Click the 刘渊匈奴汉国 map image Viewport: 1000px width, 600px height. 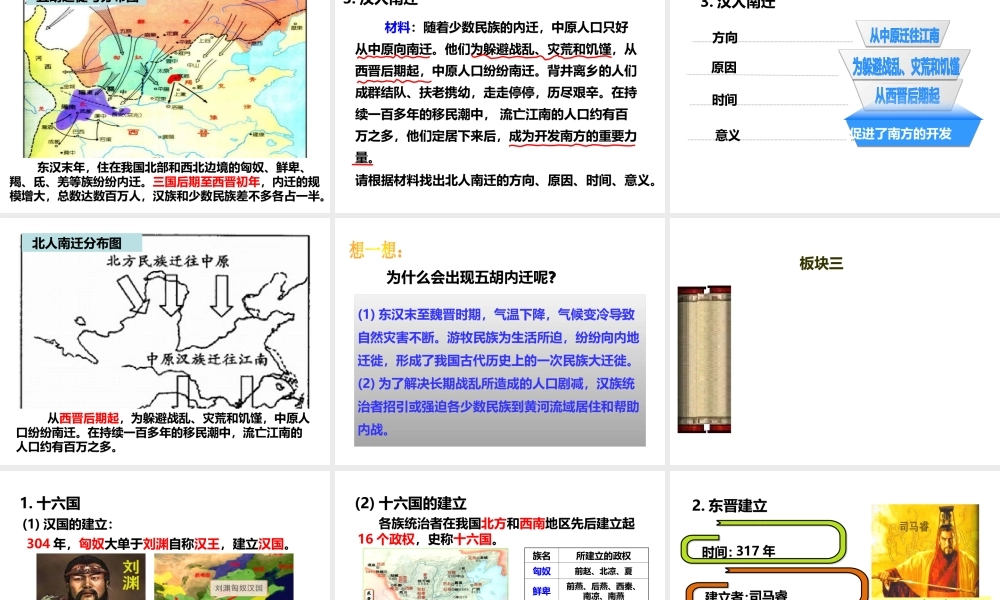224,577
